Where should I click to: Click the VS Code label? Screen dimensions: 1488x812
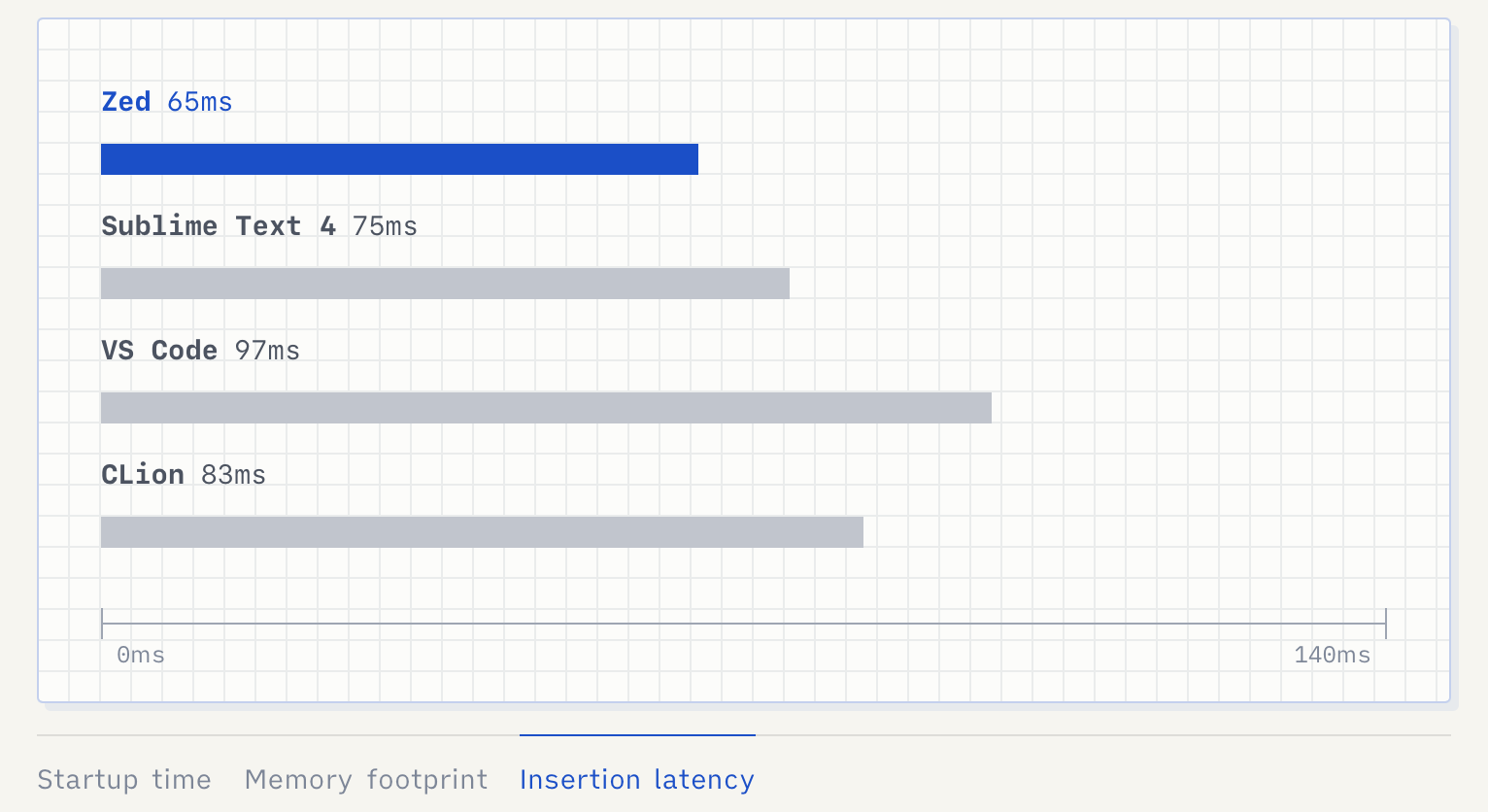coord(159,351)
